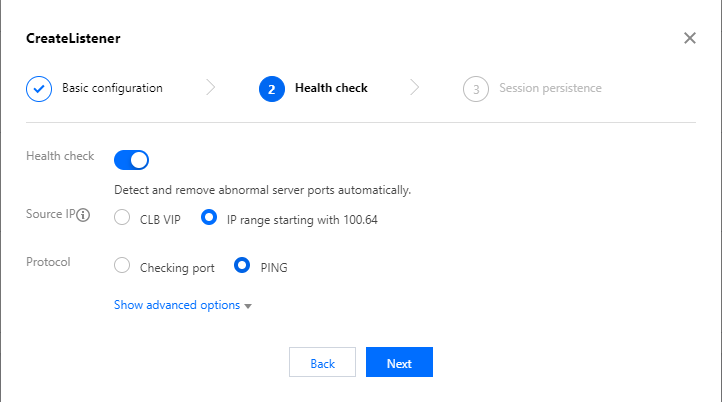Click the advanced options dropdown arrow
The image size is (722, 402).
(247, 306)
